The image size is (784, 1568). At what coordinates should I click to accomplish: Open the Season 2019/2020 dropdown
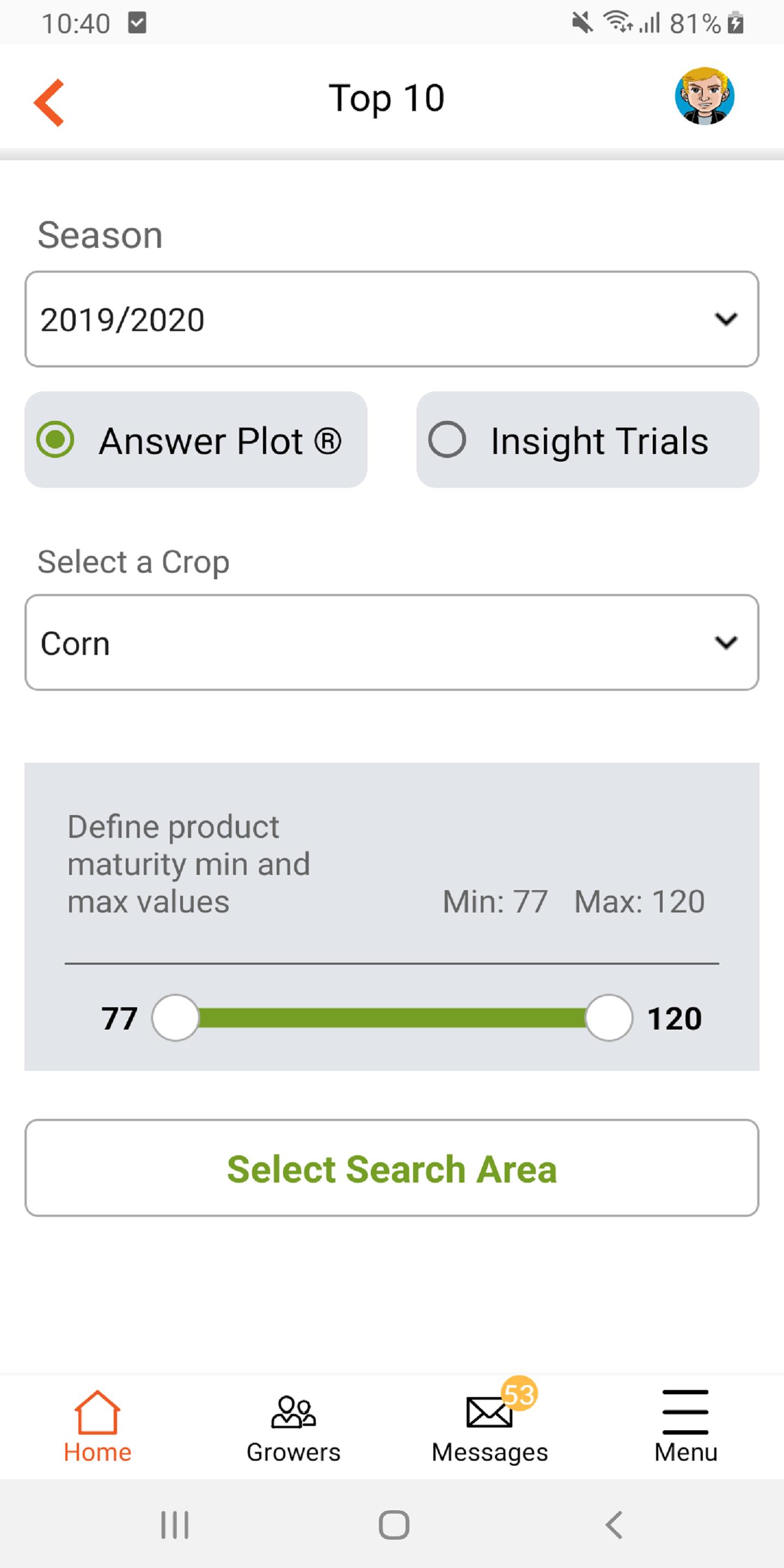click(392, 319)
